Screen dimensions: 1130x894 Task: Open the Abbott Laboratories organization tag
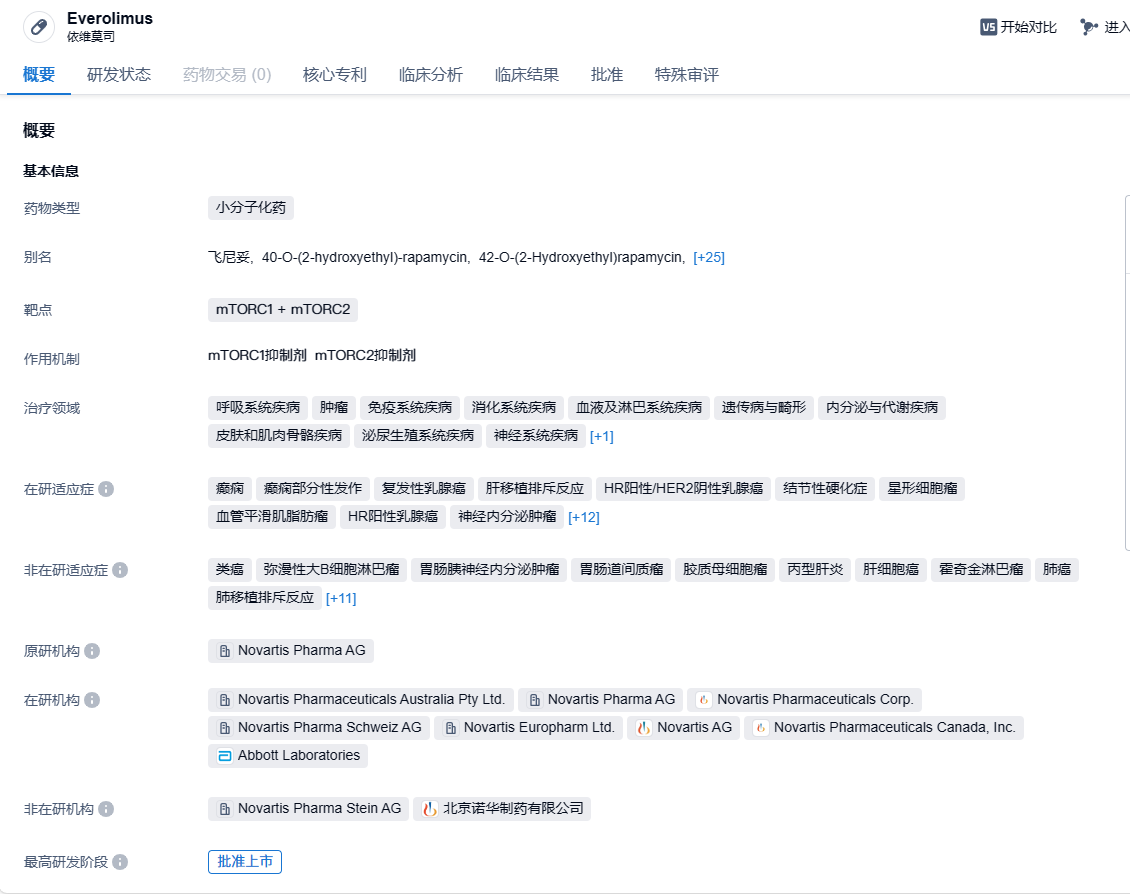288,756
